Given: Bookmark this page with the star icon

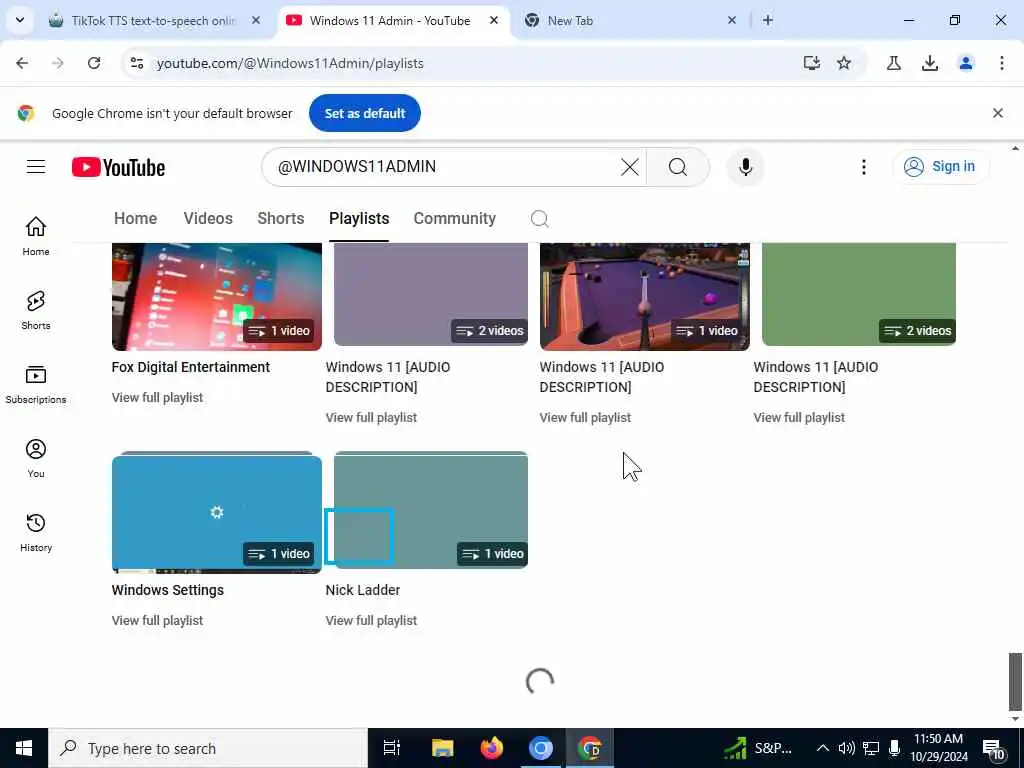Looking at the screenshot, I should pyautogui.click(x=844, y=63).
